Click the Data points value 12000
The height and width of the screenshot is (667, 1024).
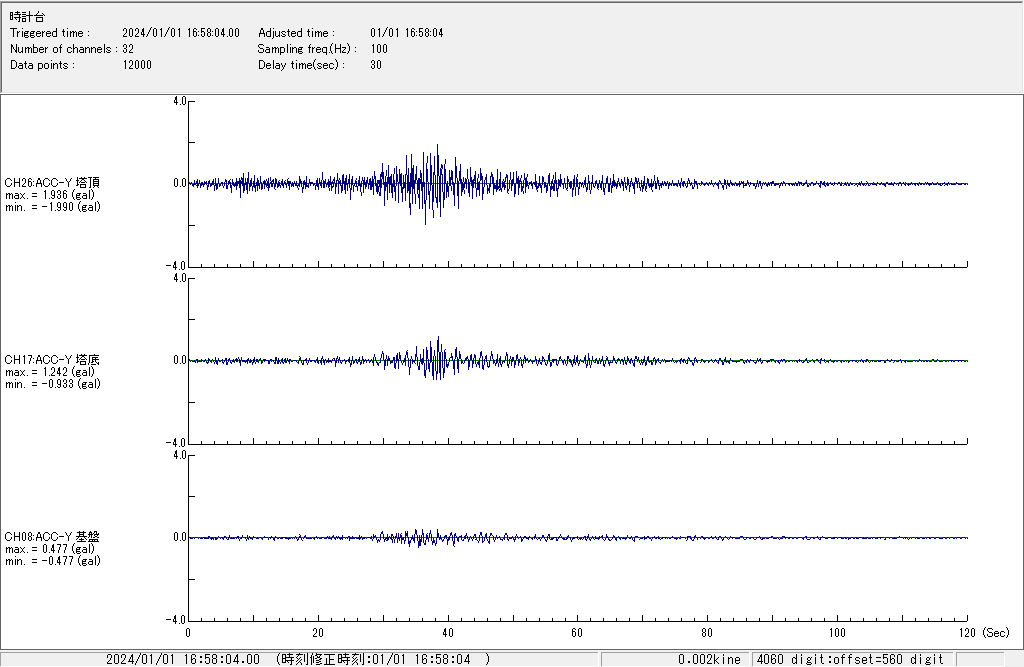137,65
